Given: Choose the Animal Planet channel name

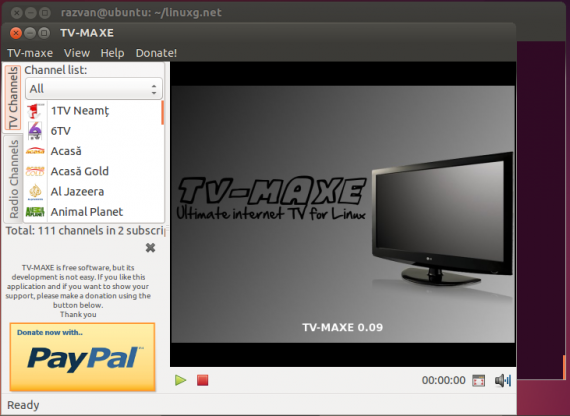Looking at the screenshot, I should point(87,212).
